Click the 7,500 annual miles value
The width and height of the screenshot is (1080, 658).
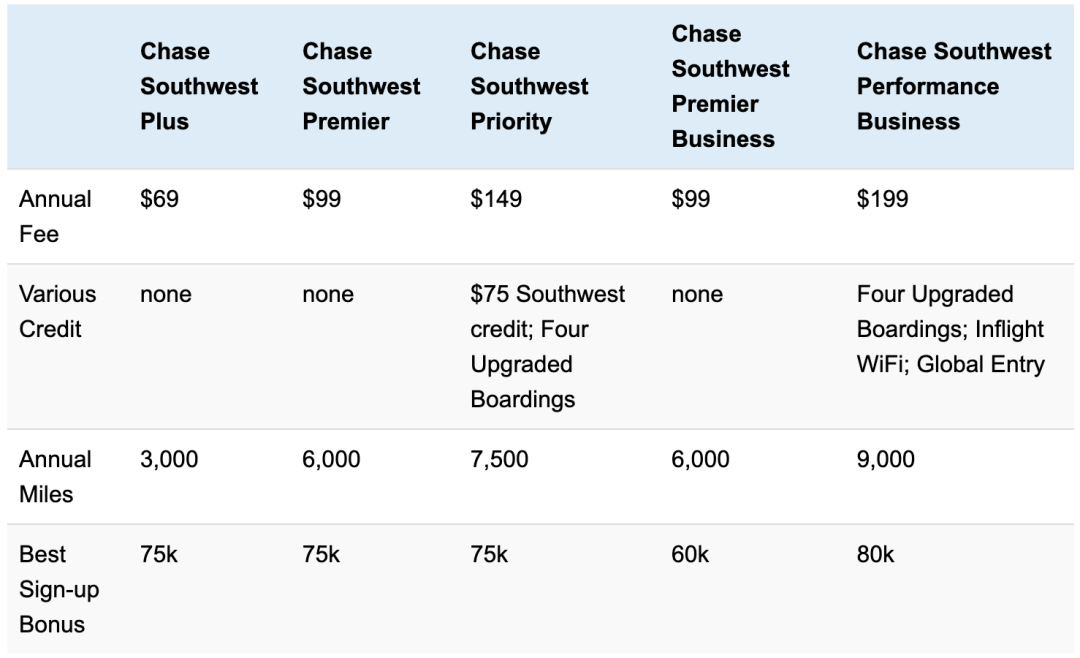pyautogui.click(x=499, y=460)
